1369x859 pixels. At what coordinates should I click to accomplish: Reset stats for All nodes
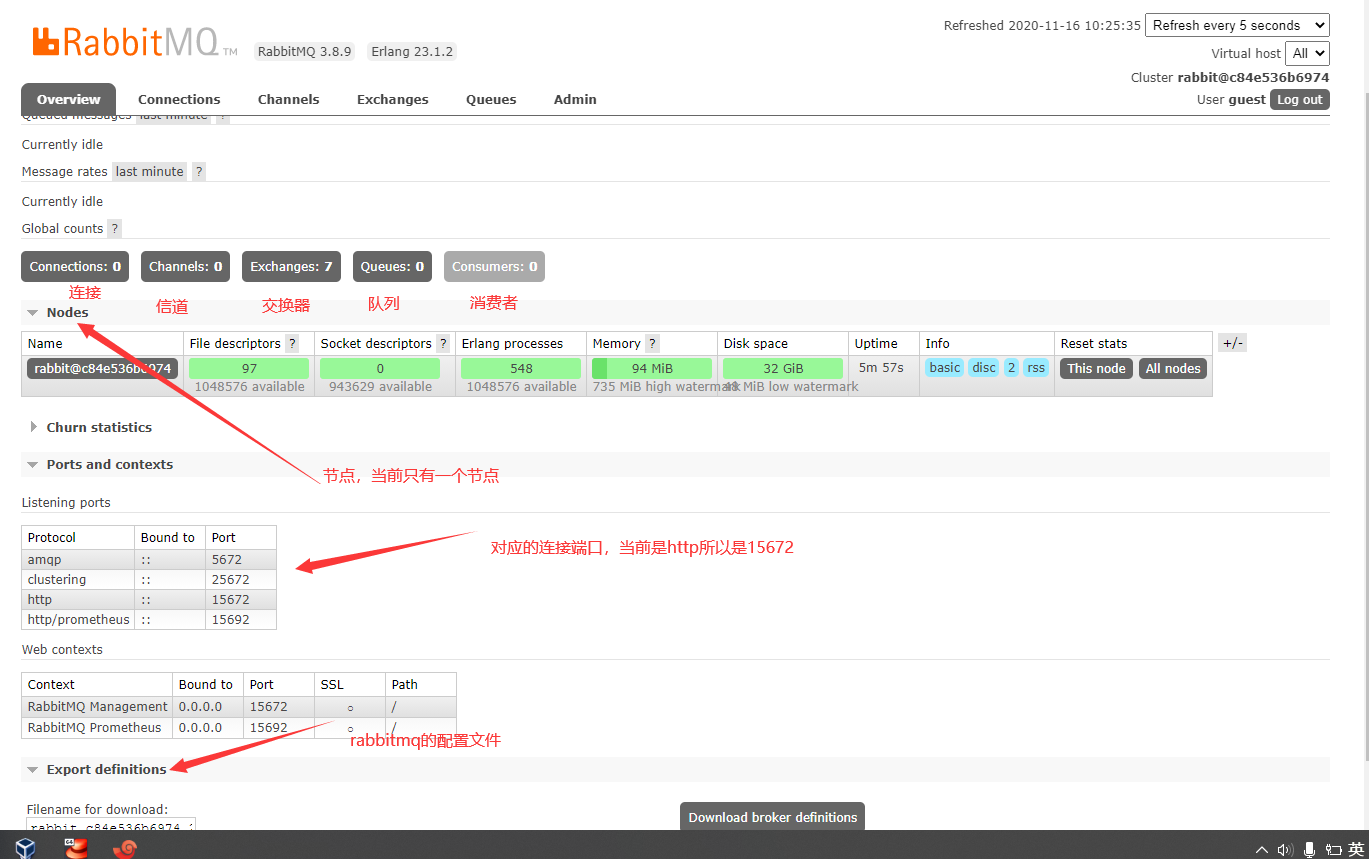[1173, 368]
